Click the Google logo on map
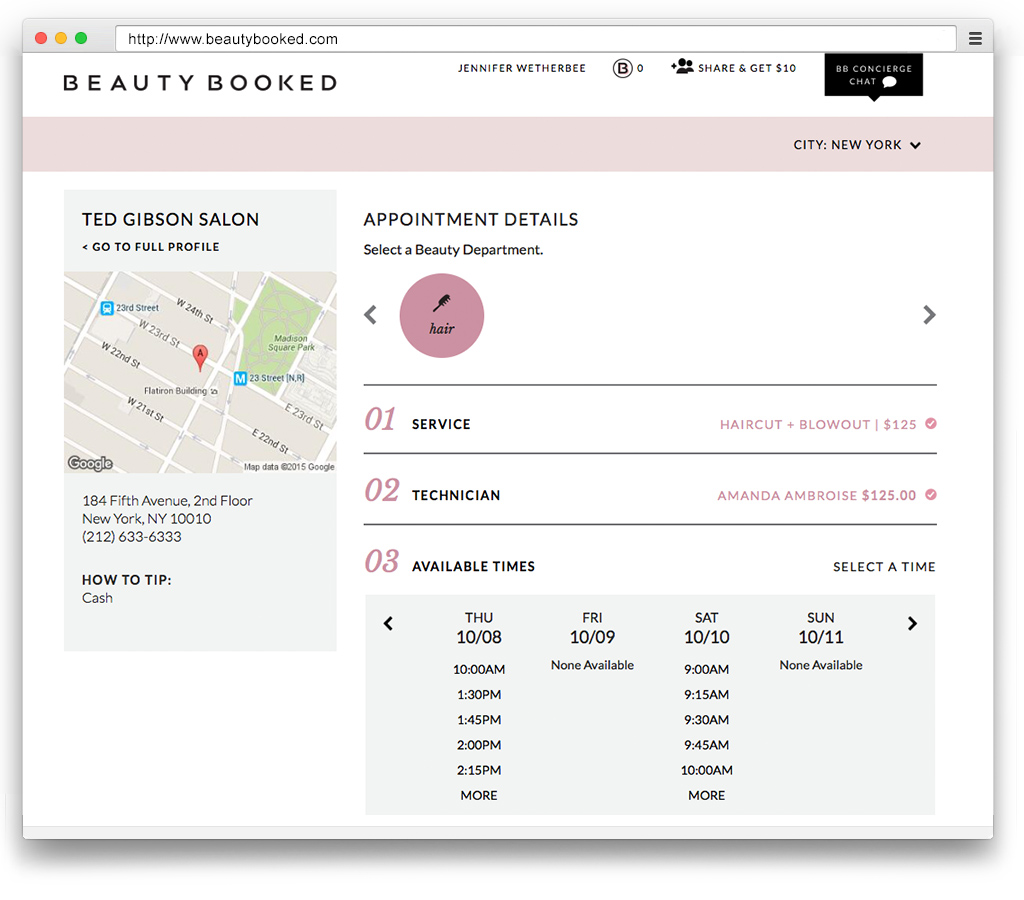 [x=90, y=463]
